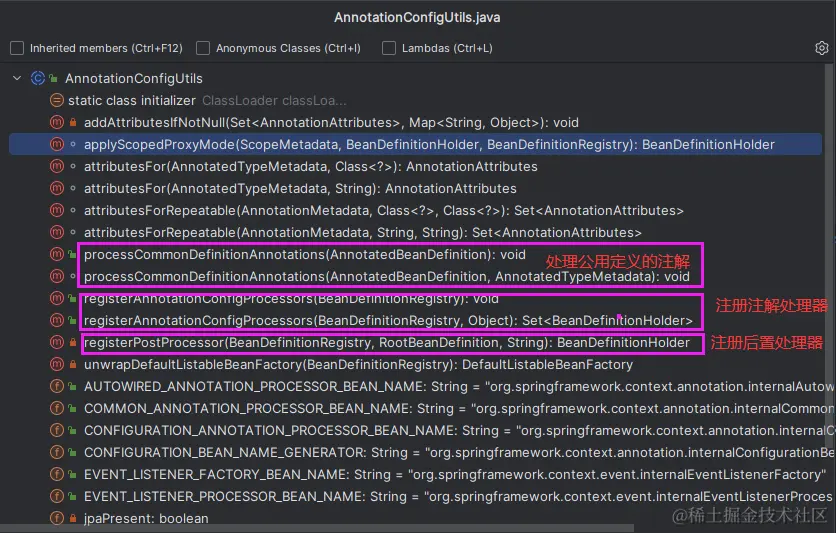
Task: Click the method icon of applyScopedProxyMode
Action: (x=57, y=144)
